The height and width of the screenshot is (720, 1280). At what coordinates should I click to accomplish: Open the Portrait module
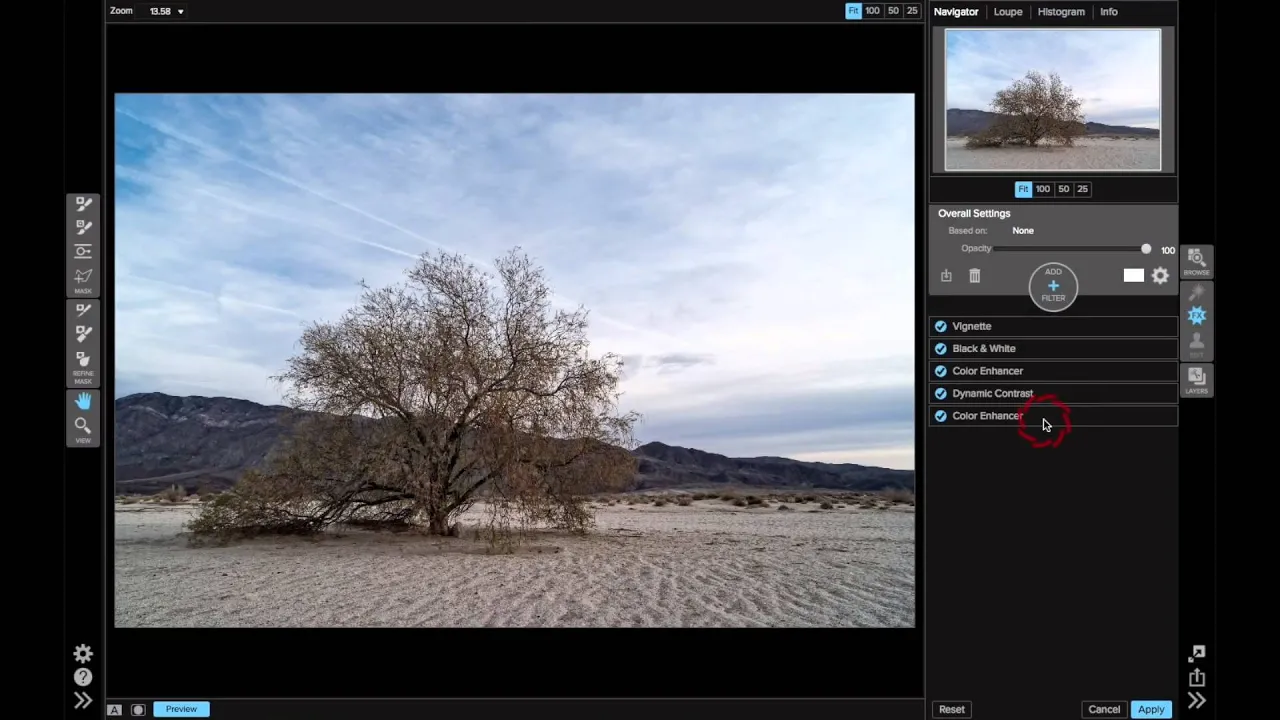coord(1196,344)
